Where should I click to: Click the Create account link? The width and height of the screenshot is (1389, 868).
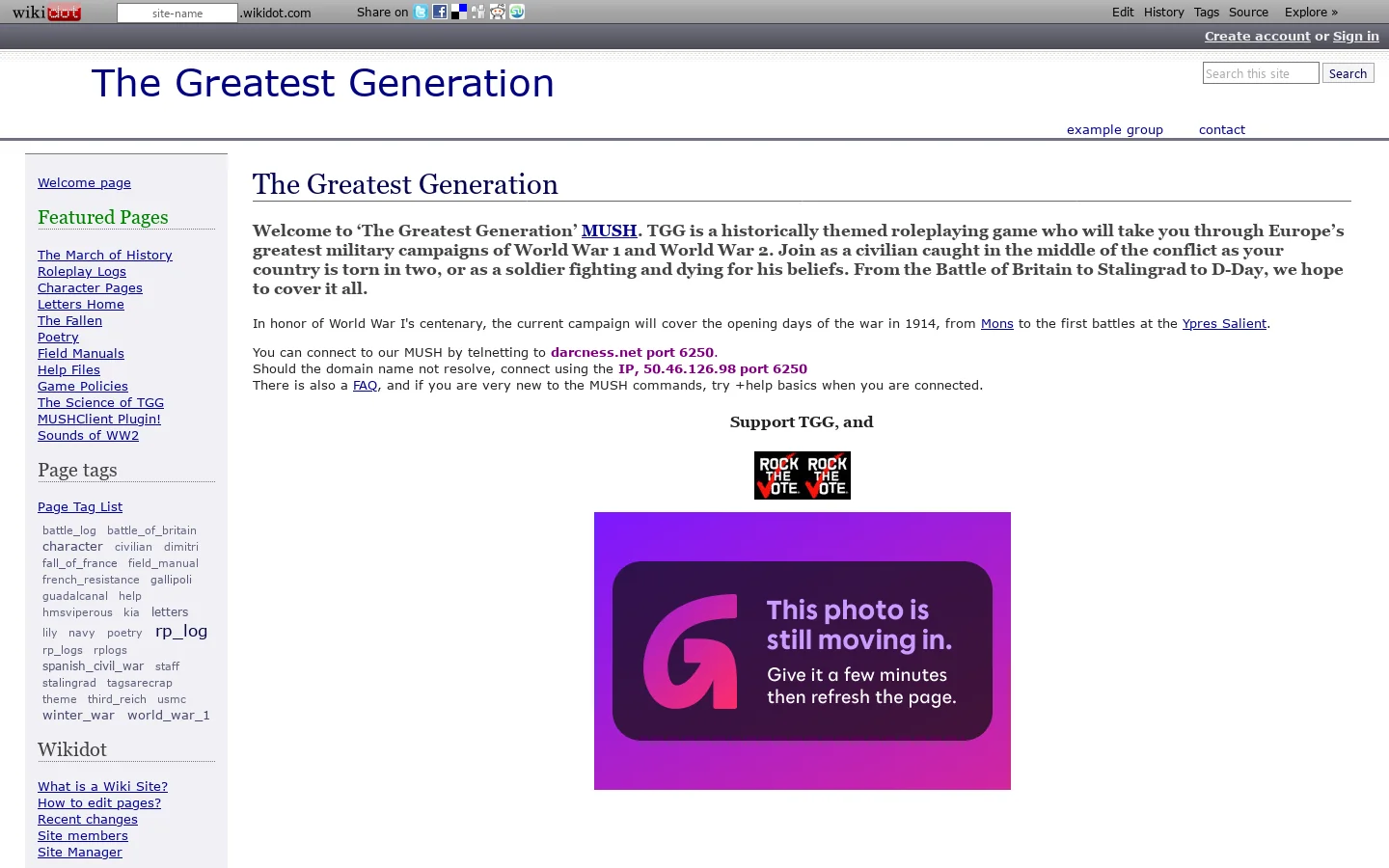click(x=1257, y=37)
